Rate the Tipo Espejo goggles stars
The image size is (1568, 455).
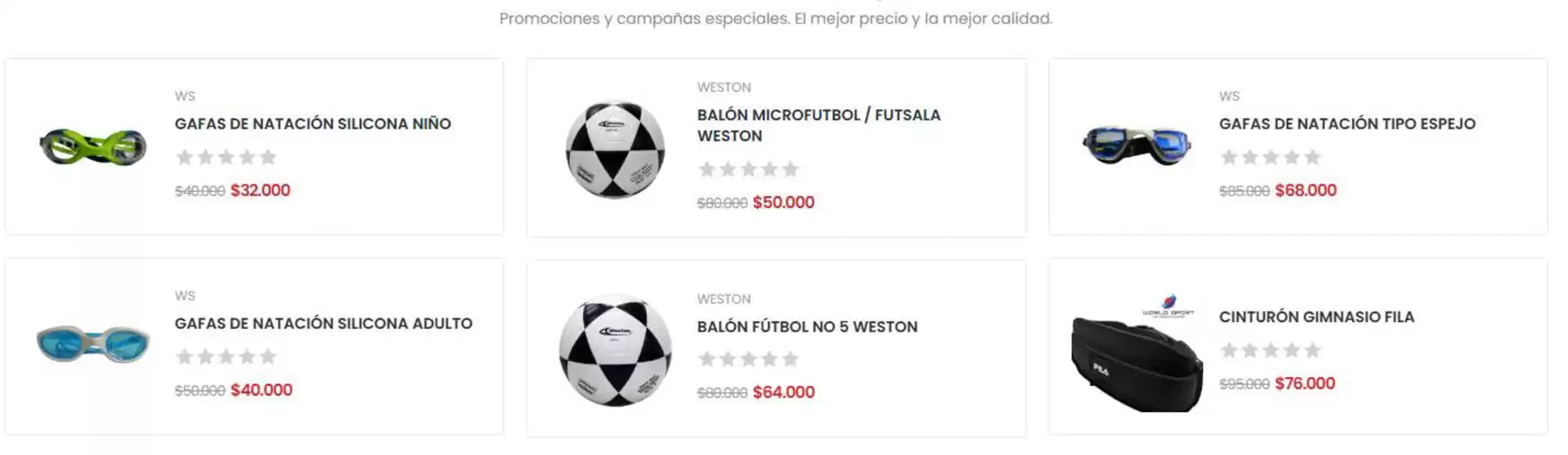[x=1270, y=157]
